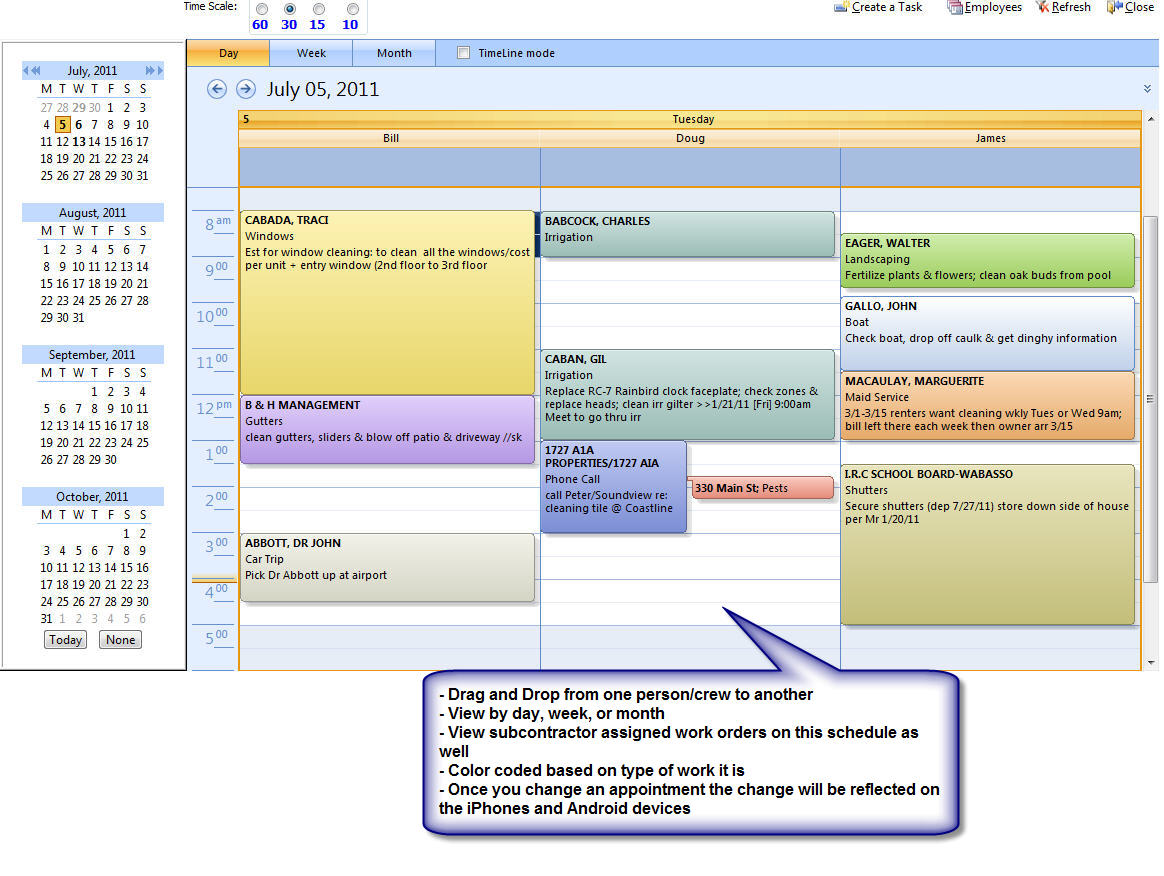
Task: Select the 60 minute time scale
Action: pos(261,9)
